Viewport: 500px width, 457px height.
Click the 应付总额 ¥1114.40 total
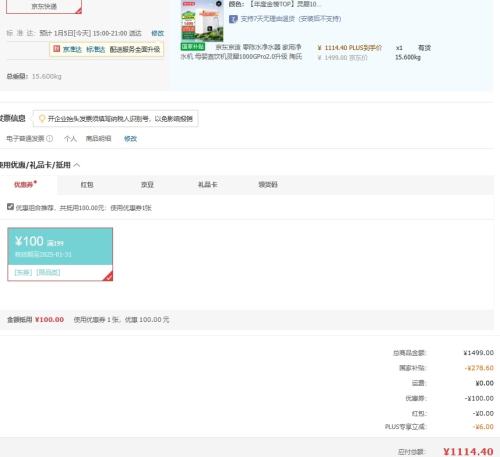468,452
